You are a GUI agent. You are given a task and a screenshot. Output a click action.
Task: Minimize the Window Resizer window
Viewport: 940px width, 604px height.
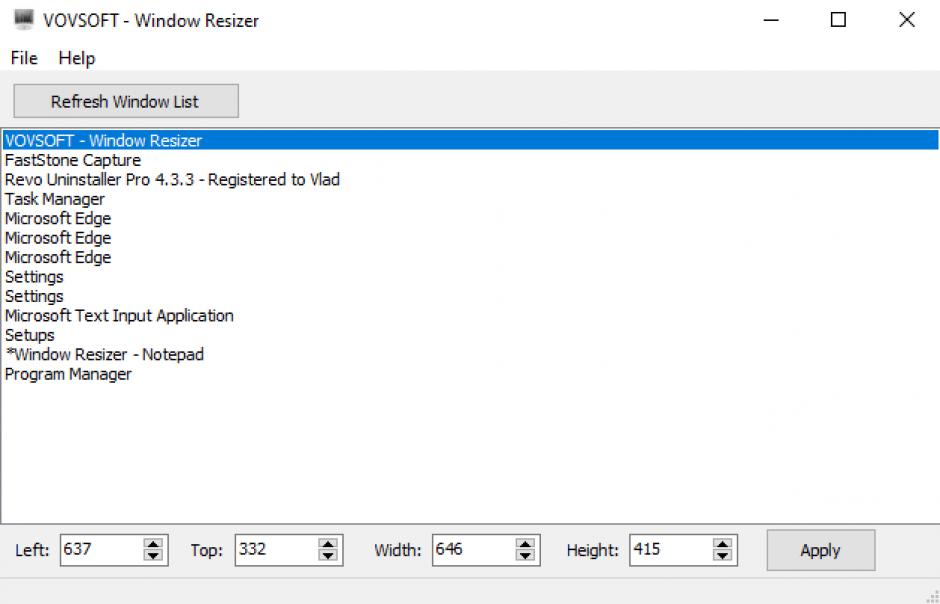(x=771, y=20)
